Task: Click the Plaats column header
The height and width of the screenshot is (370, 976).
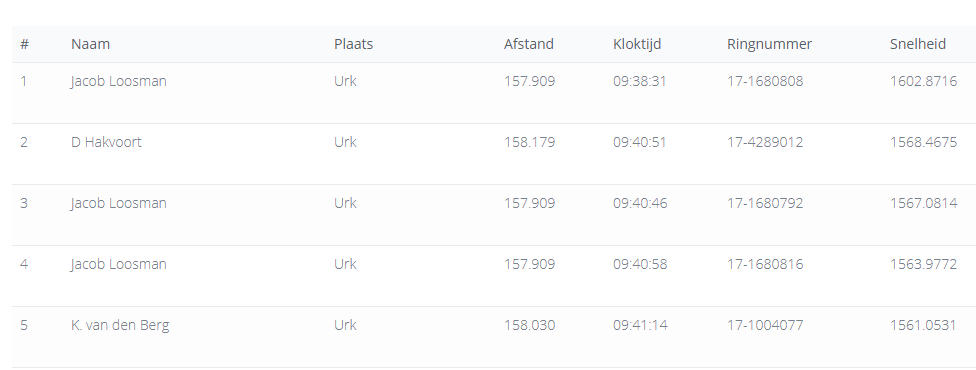Action: (x=353, y=44)
